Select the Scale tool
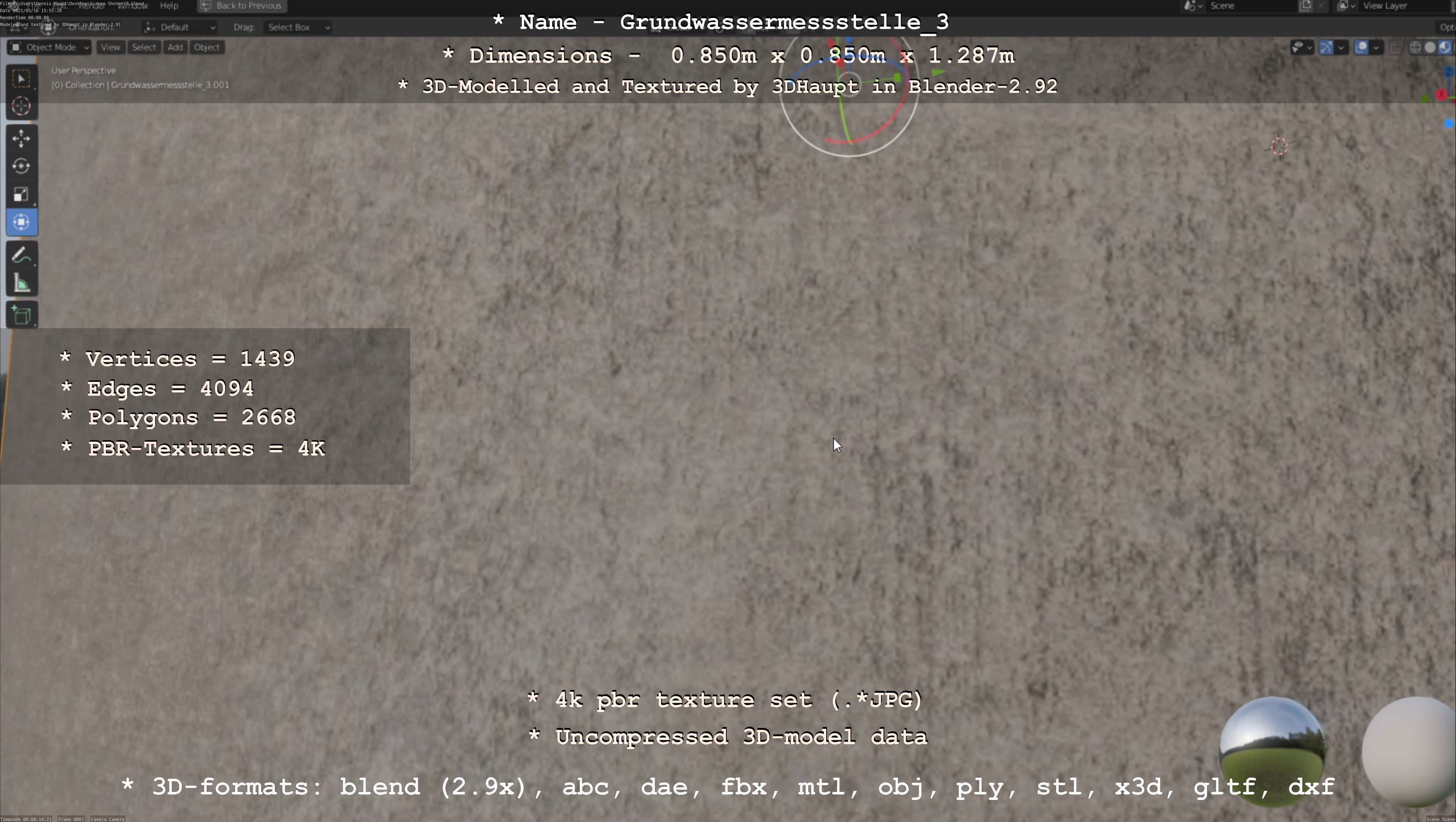 tap(21, 194)
